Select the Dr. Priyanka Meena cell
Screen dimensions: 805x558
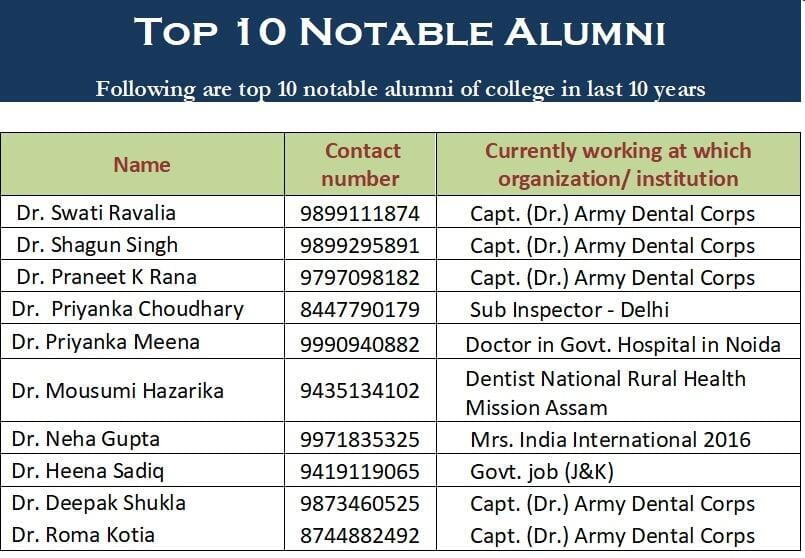click(x=142, y=341)
